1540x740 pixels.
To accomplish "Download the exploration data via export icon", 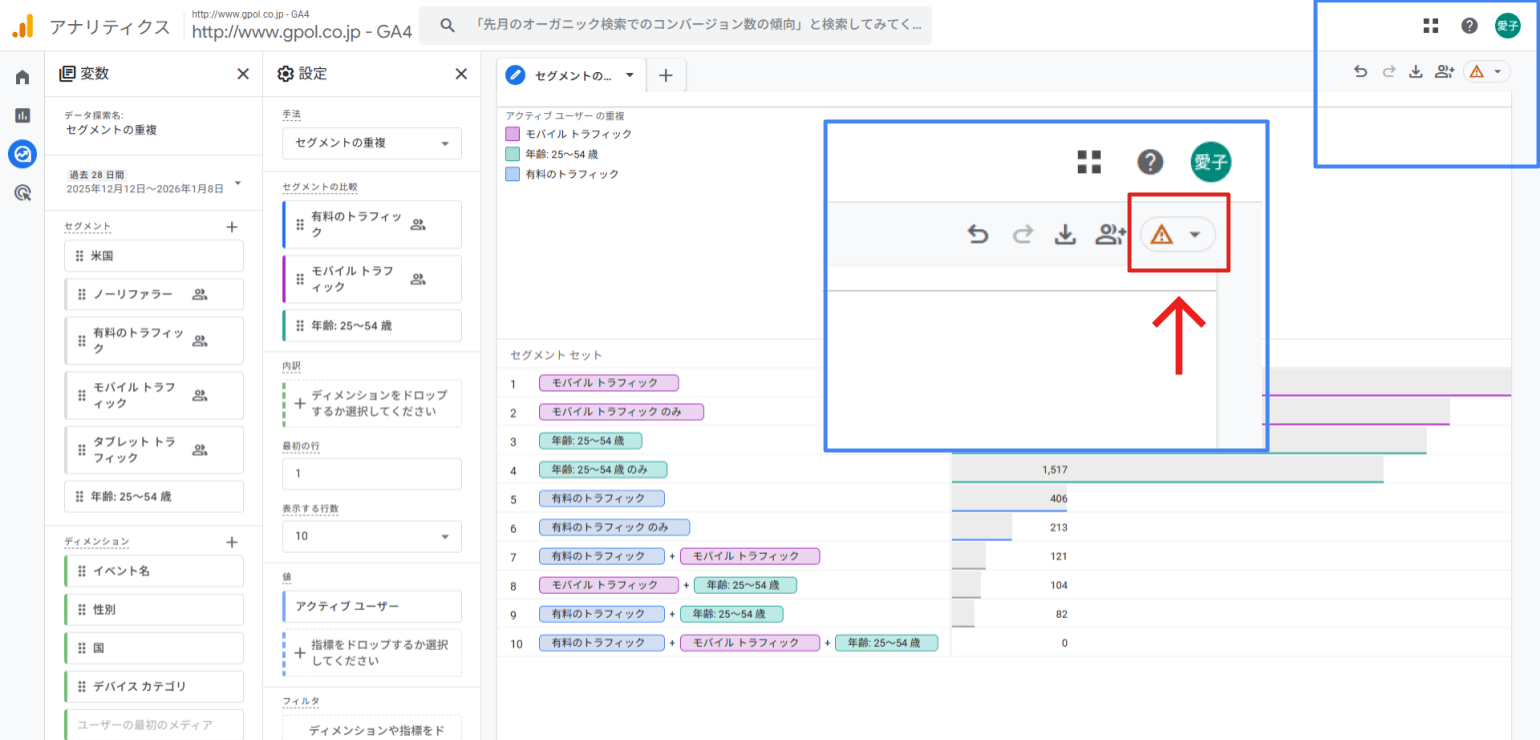I will click(1416, 71).
